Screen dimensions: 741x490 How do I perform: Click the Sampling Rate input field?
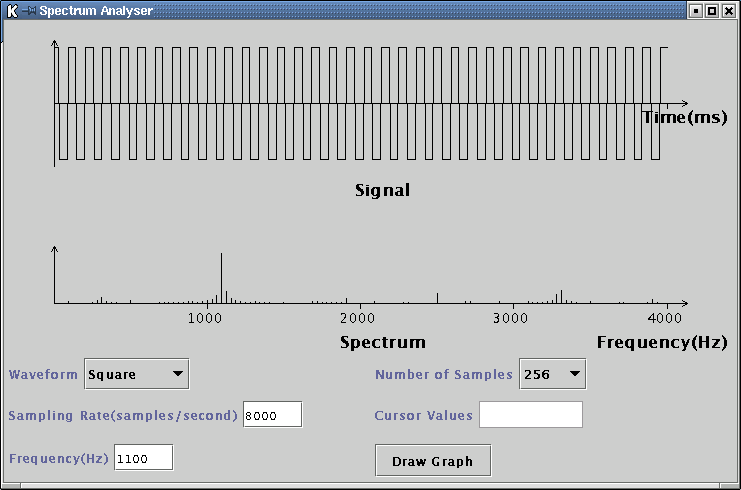272,414
